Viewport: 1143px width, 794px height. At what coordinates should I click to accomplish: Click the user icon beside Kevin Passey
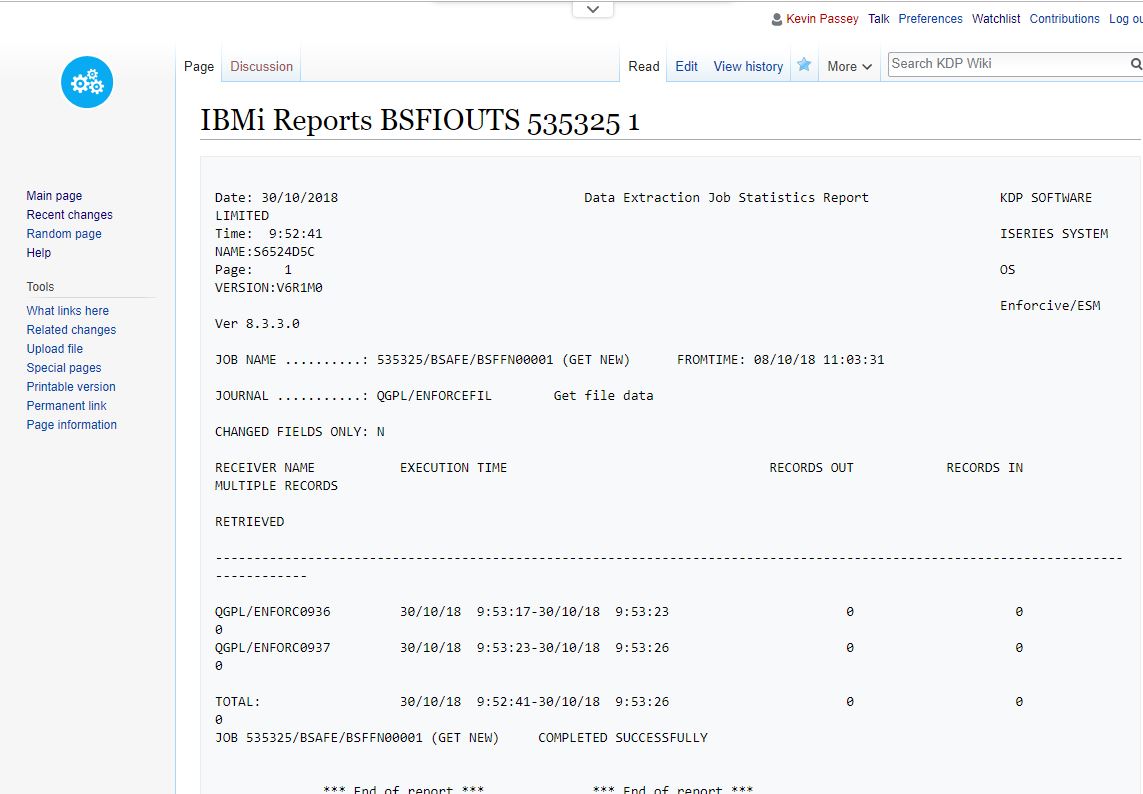(x=777, y=19)
